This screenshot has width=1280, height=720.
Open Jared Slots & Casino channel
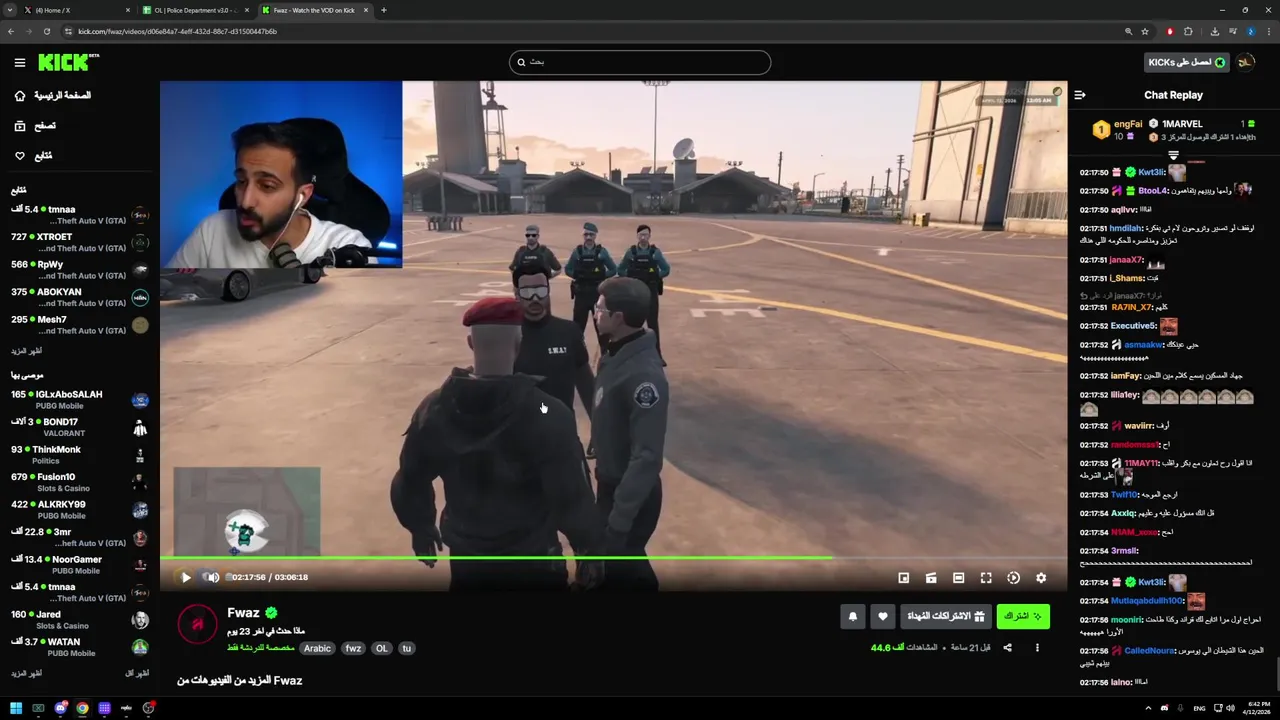pos(80,620)
